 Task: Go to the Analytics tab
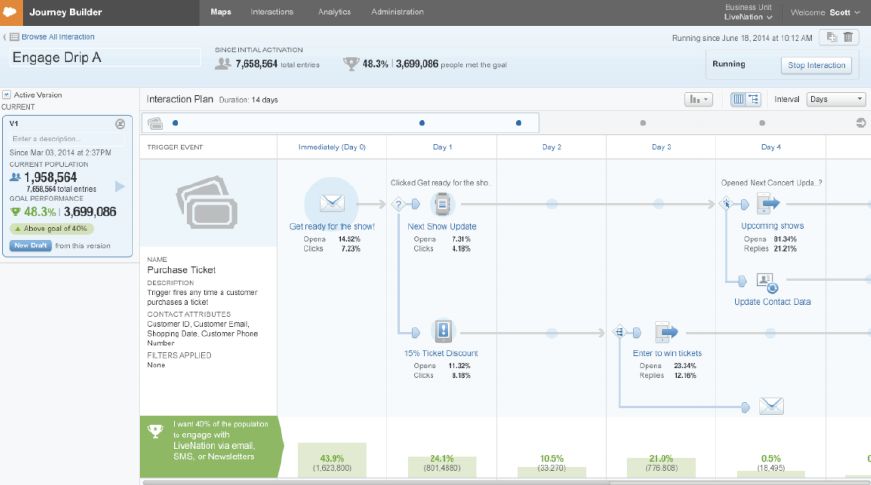pyautogui.click(x=334, y=12)
